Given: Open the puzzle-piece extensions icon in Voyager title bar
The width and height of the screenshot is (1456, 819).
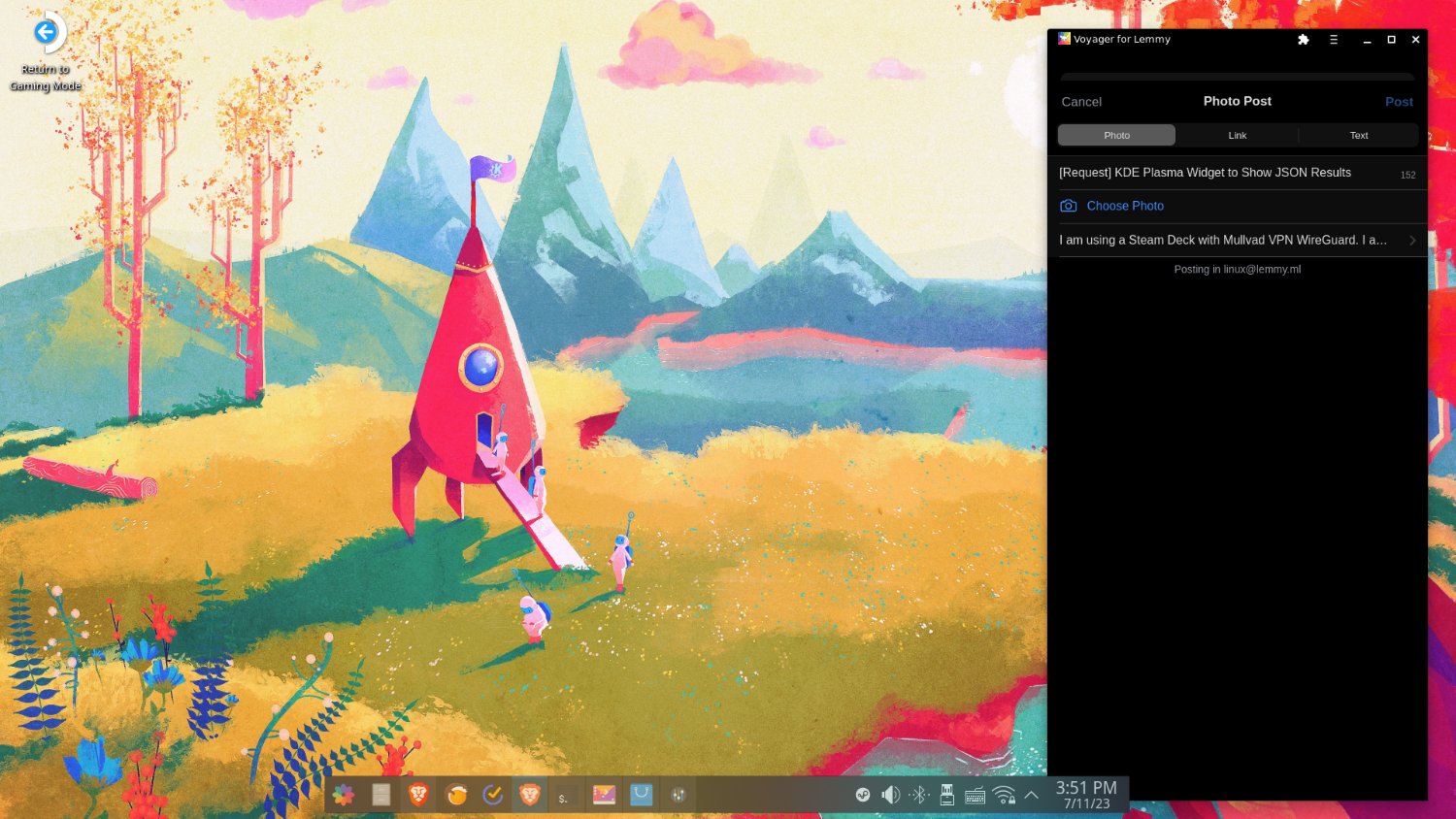Looking at the screenshot, I should [x=1304, y=40].
